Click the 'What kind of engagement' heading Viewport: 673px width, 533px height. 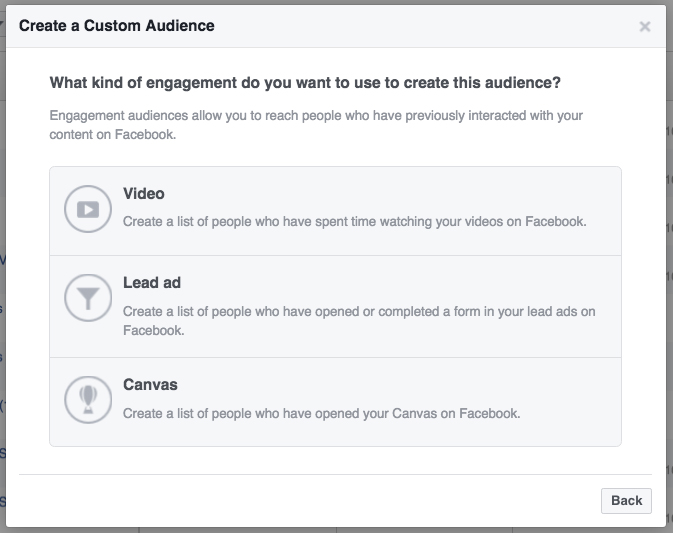tap(305, 83)
